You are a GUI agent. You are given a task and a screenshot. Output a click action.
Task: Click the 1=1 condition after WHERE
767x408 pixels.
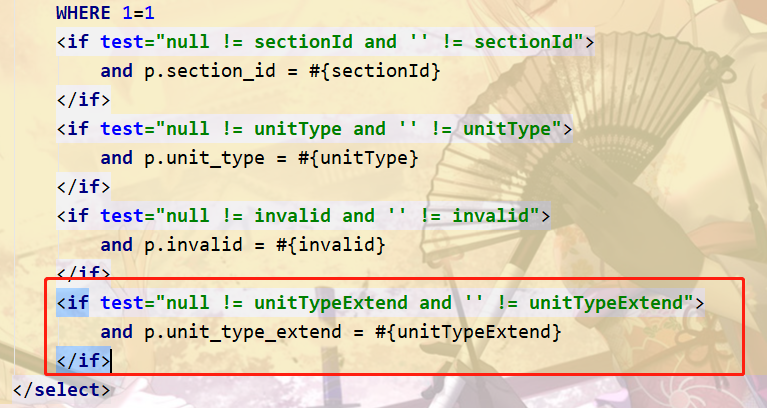pyautogui.click(x=138, y=13)
